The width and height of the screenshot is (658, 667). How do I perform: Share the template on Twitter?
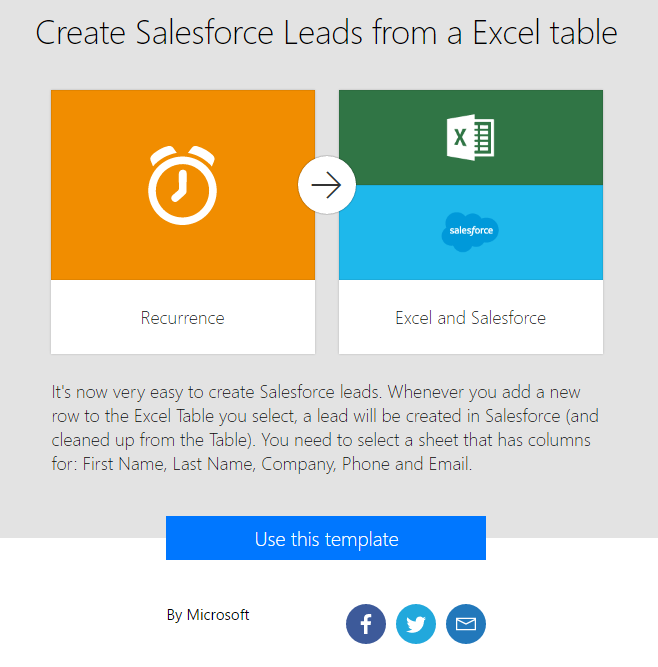coord(416,624)
